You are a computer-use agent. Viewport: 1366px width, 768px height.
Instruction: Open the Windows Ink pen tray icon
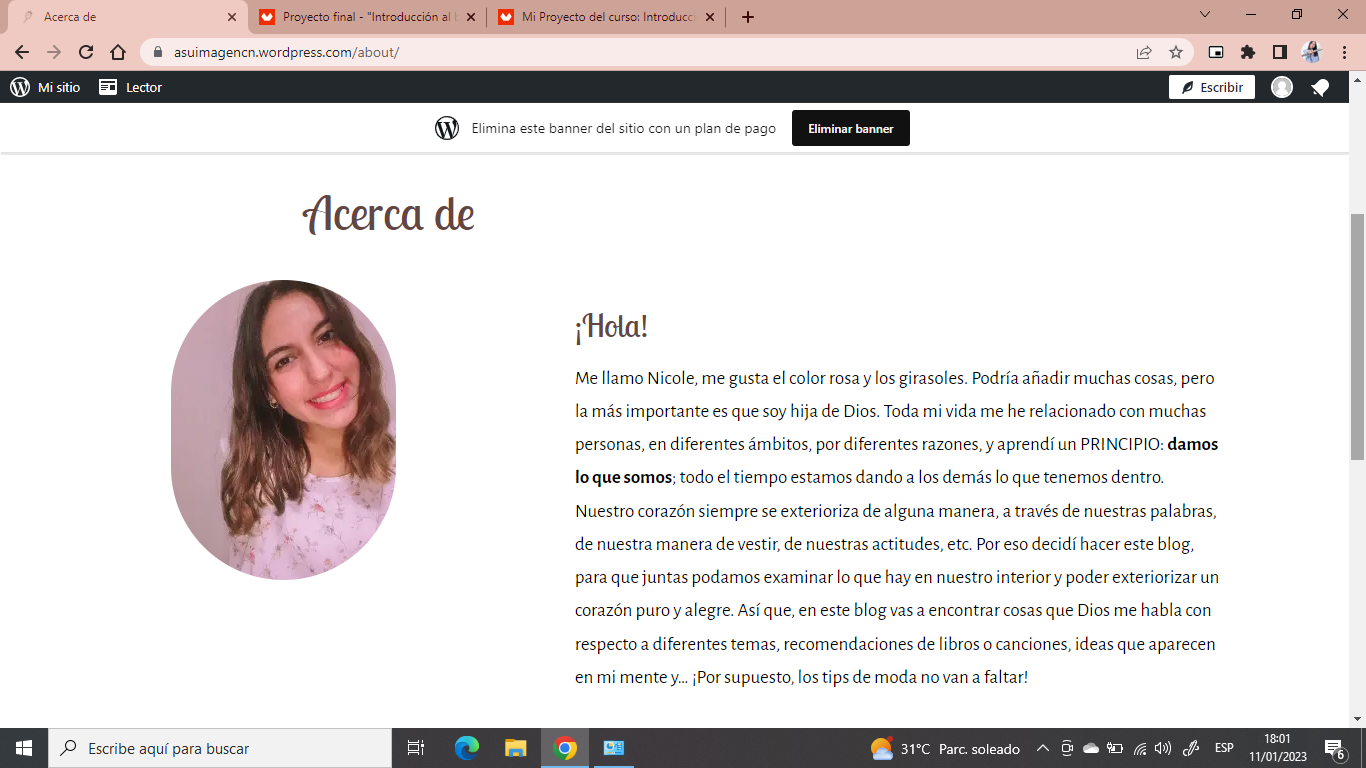tap(1191, 748)
